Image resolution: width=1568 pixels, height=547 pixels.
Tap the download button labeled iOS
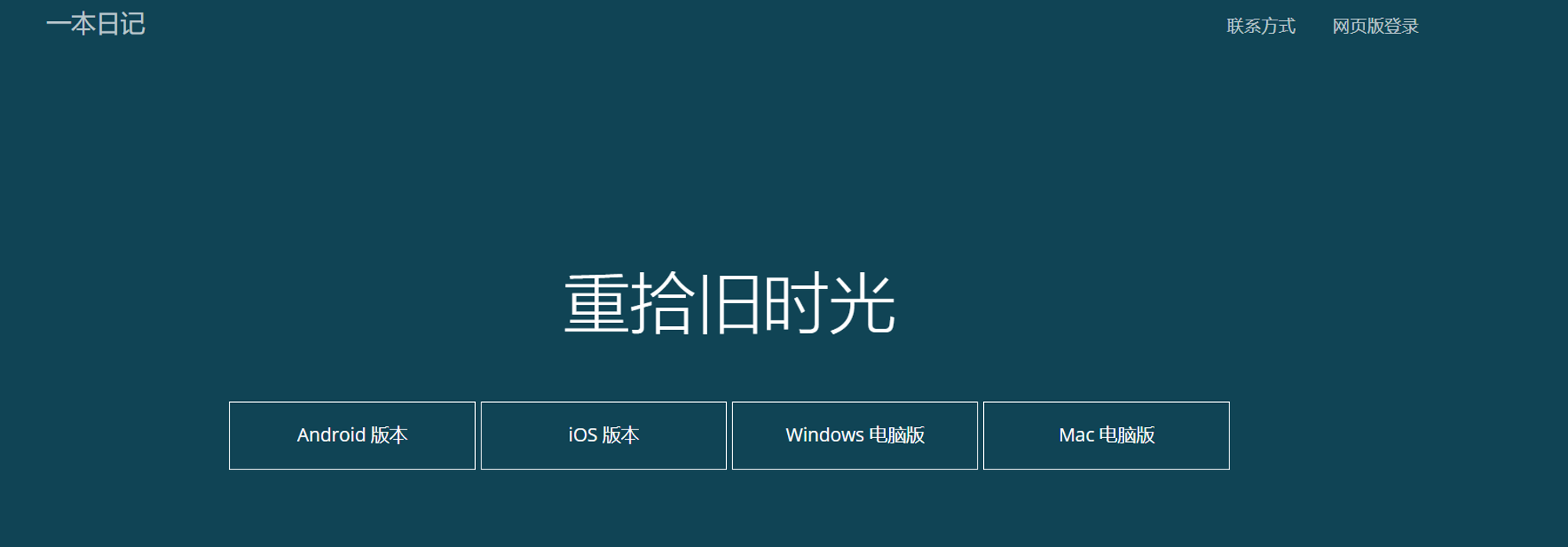(x=604, y=436)
